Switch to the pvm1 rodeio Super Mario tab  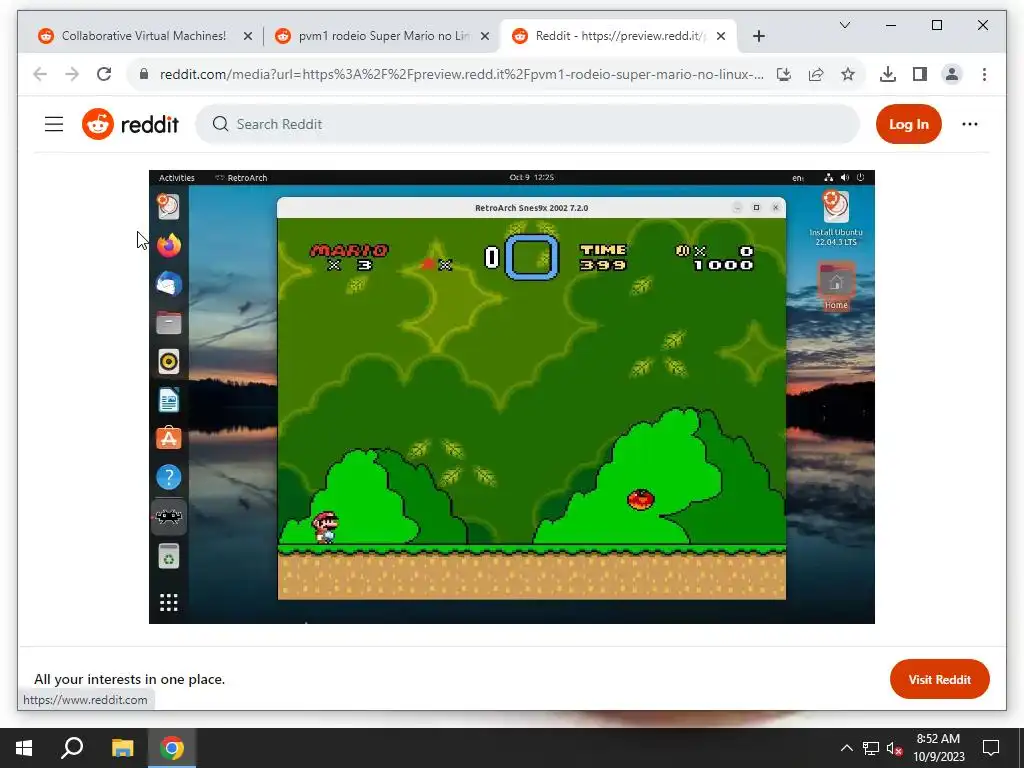click(382, 36)
